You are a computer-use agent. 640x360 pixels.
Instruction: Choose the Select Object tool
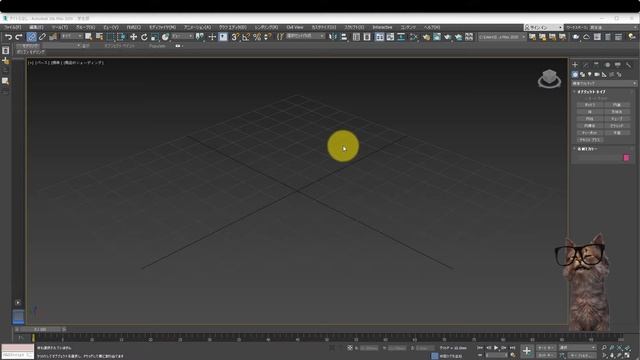(x=89, y=37)
